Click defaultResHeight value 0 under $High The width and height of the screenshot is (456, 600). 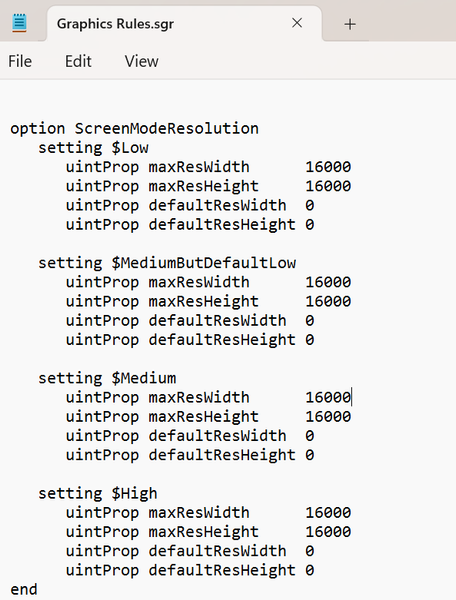309,570
